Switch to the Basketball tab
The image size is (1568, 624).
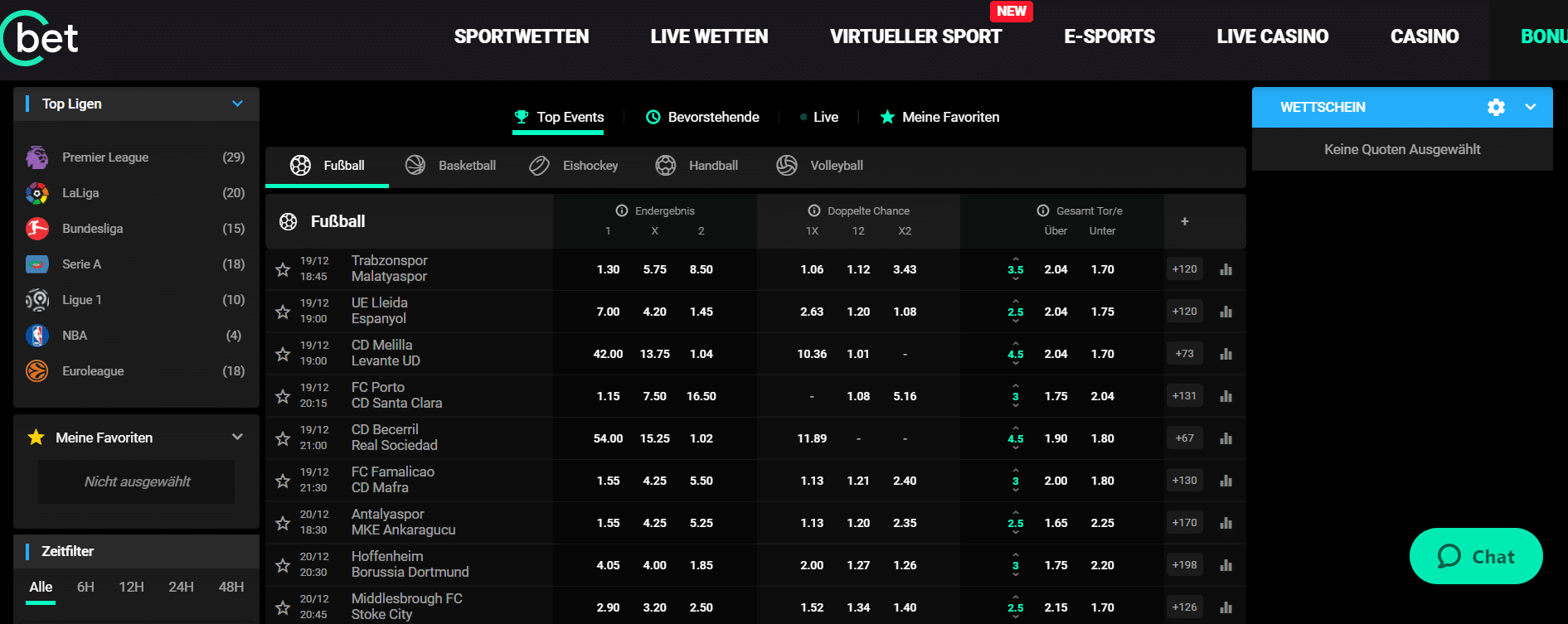[x=451, y=166]
